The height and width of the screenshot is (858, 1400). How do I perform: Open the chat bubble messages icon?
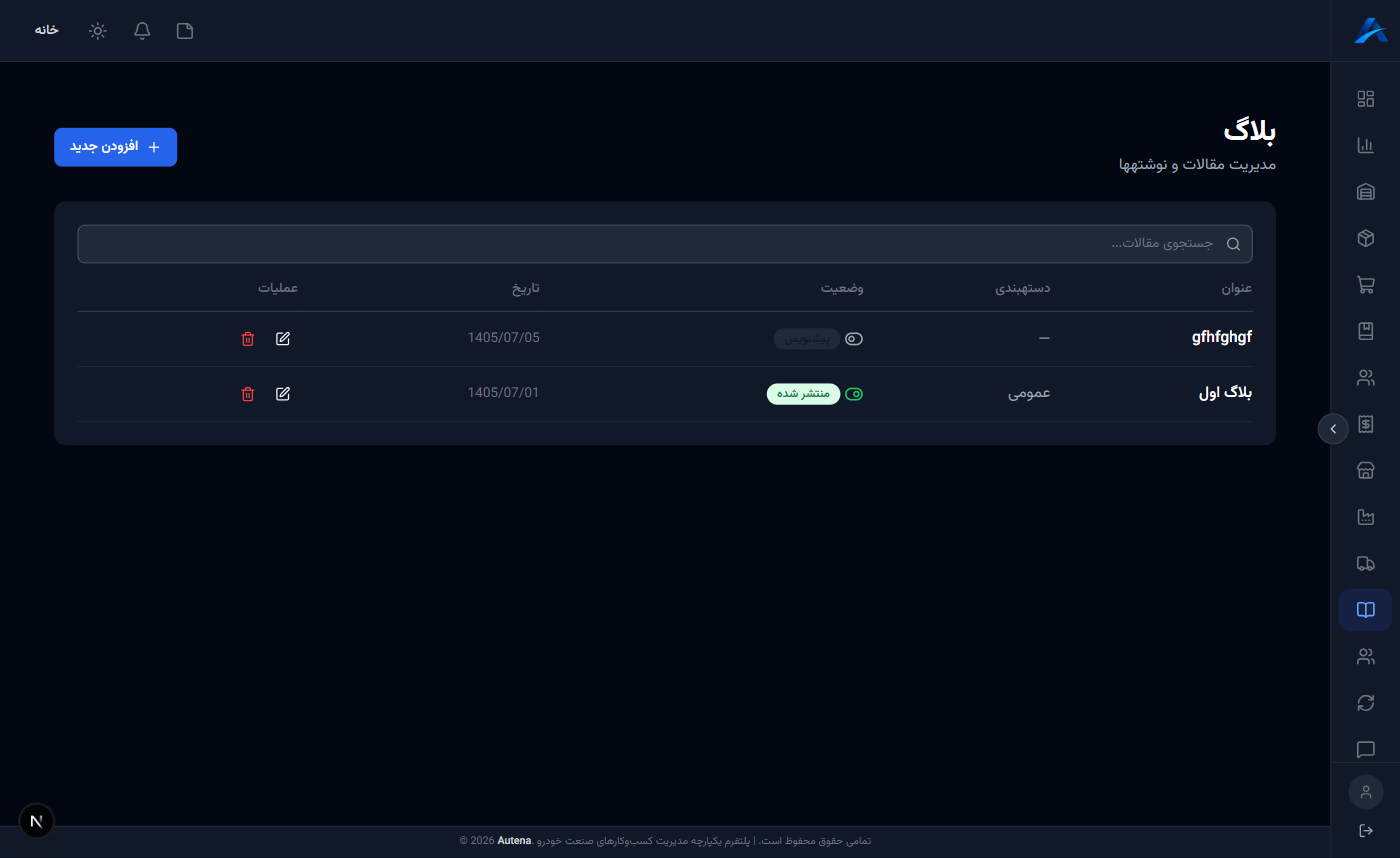1365,750
